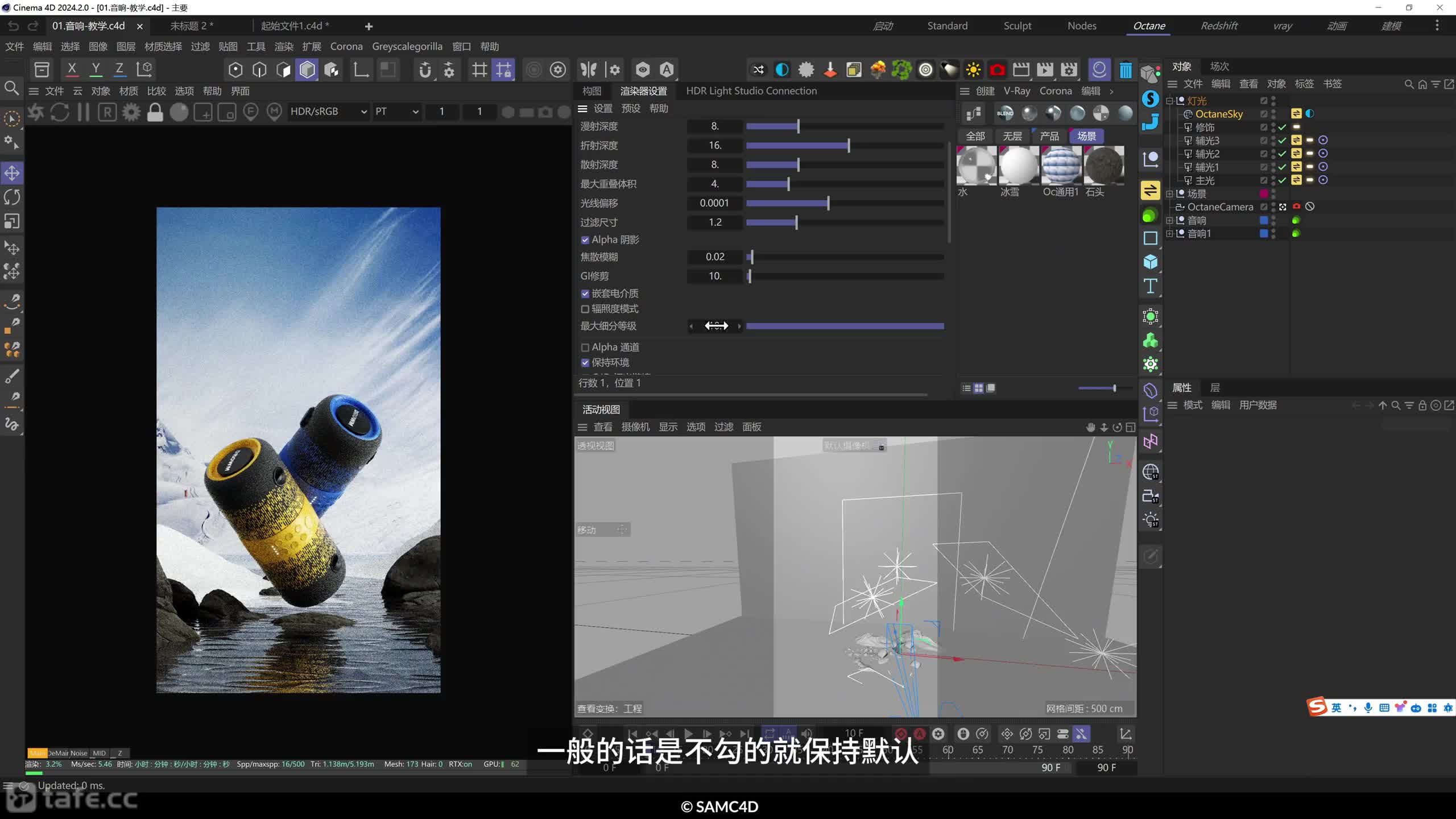Open the 渲染 menu in main menu bar
This screenshot has height=819, width=1456.
coord(284,47)
